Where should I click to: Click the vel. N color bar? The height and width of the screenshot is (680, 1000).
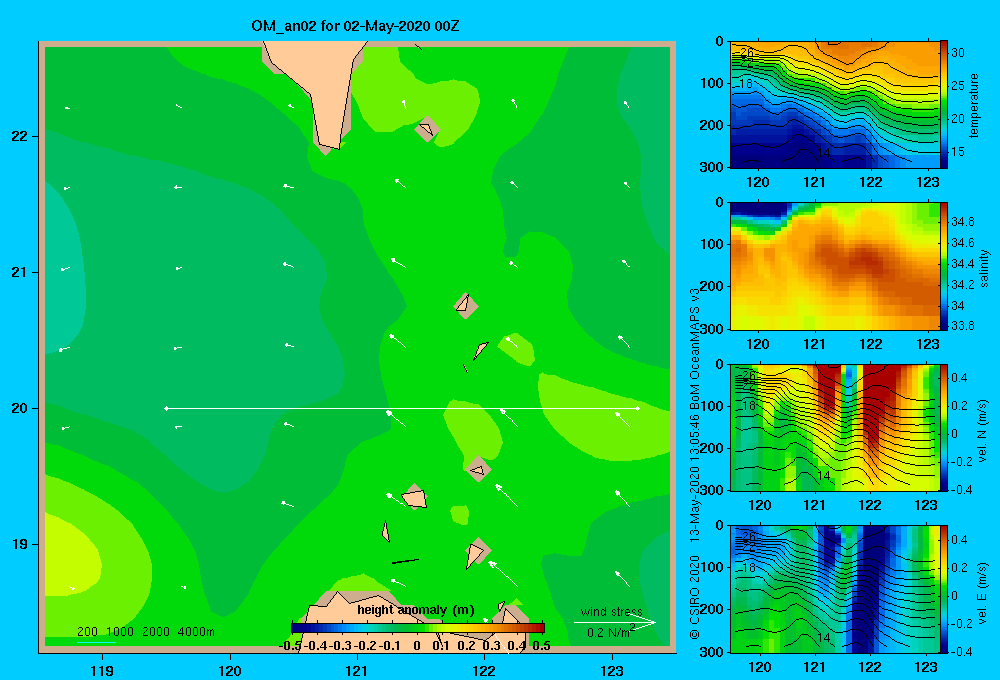click(944, 427)
